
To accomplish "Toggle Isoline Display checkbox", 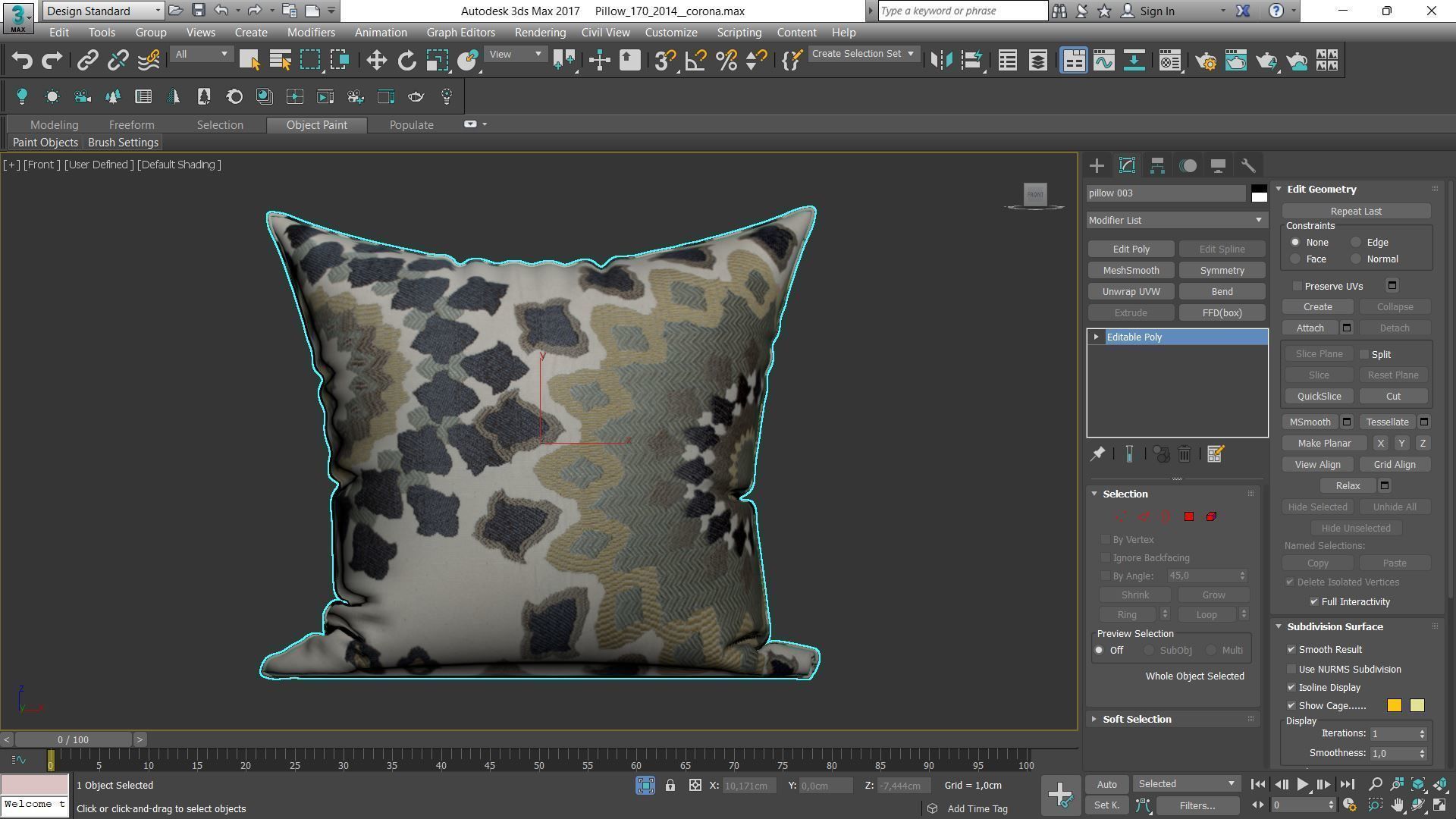I will click(1291, 688).
